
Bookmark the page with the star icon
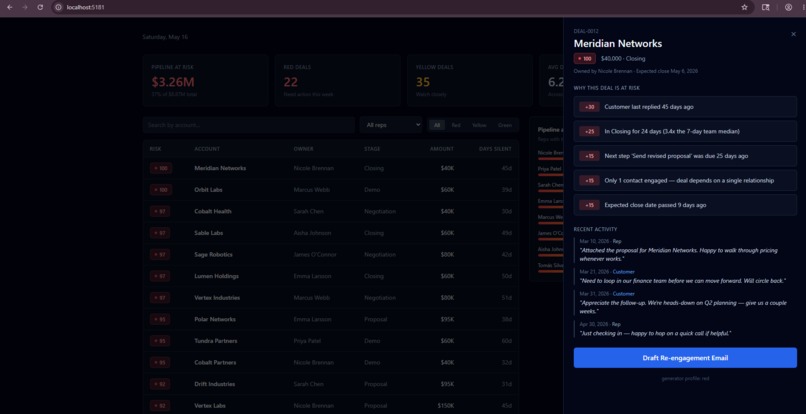coord(744,7)
